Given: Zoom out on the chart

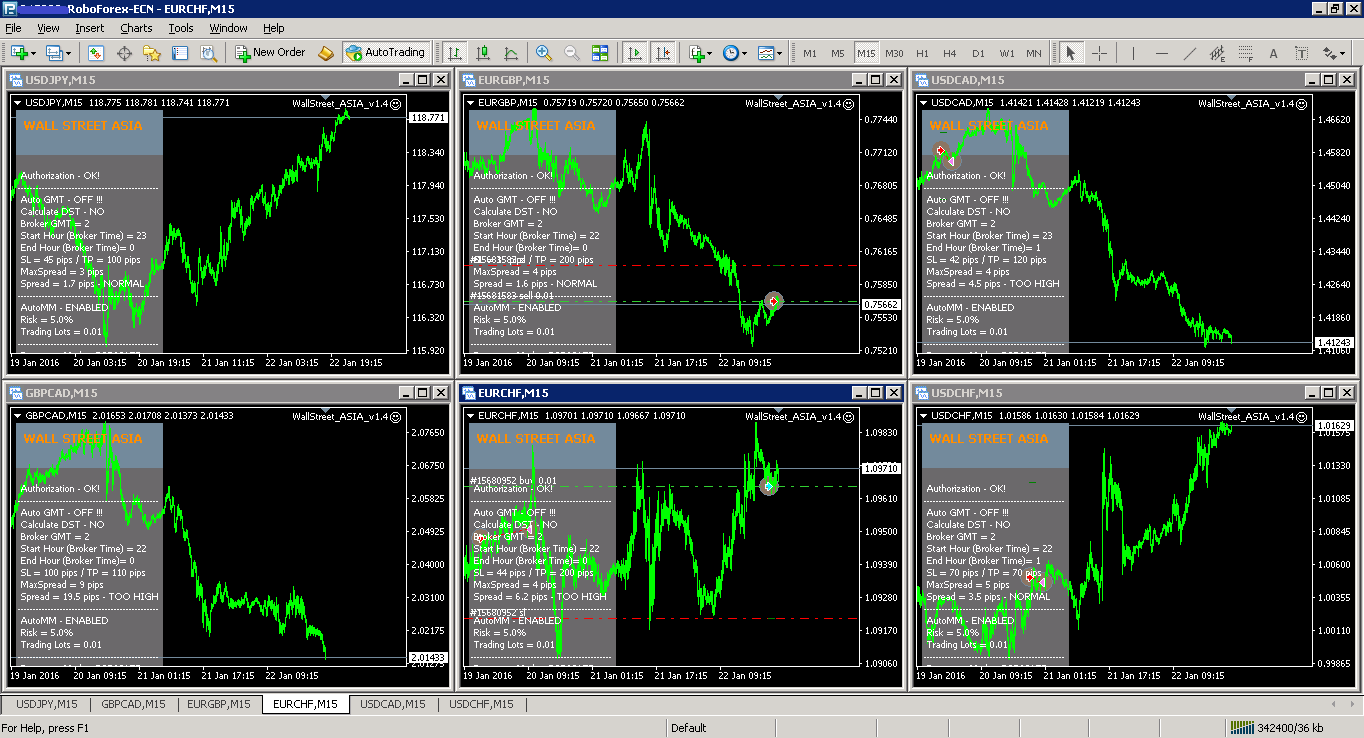Looking at the screenshot, I should [x=572, y=53].
